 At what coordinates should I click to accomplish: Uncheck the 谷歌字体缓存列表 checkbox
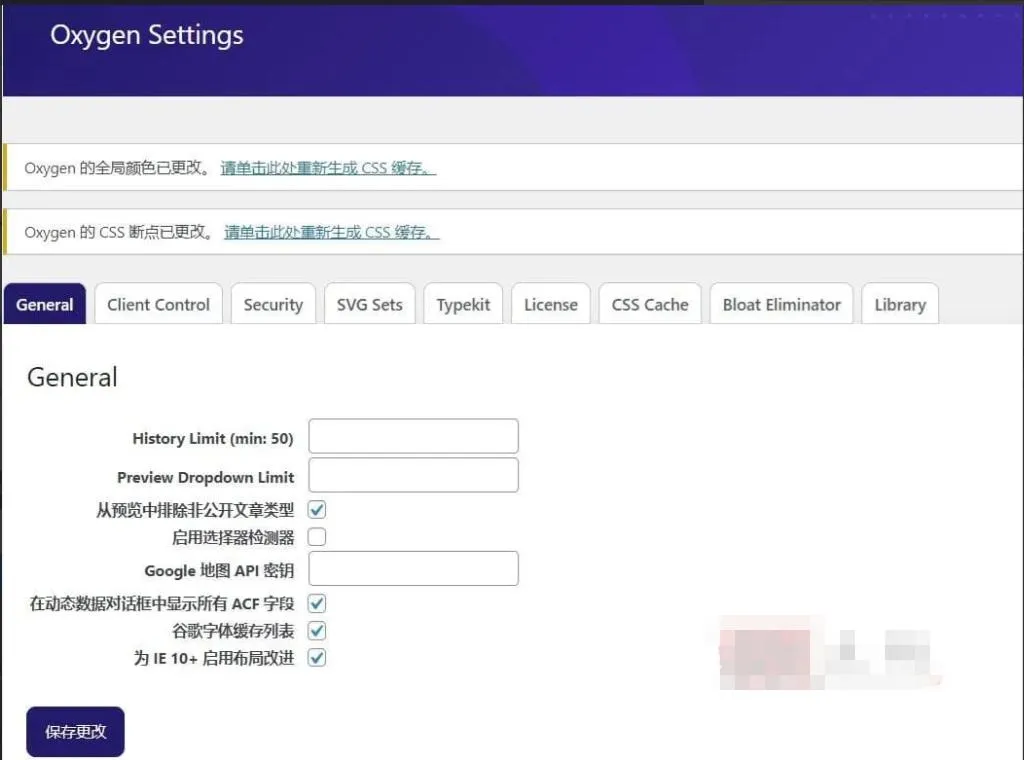(317, 631)
